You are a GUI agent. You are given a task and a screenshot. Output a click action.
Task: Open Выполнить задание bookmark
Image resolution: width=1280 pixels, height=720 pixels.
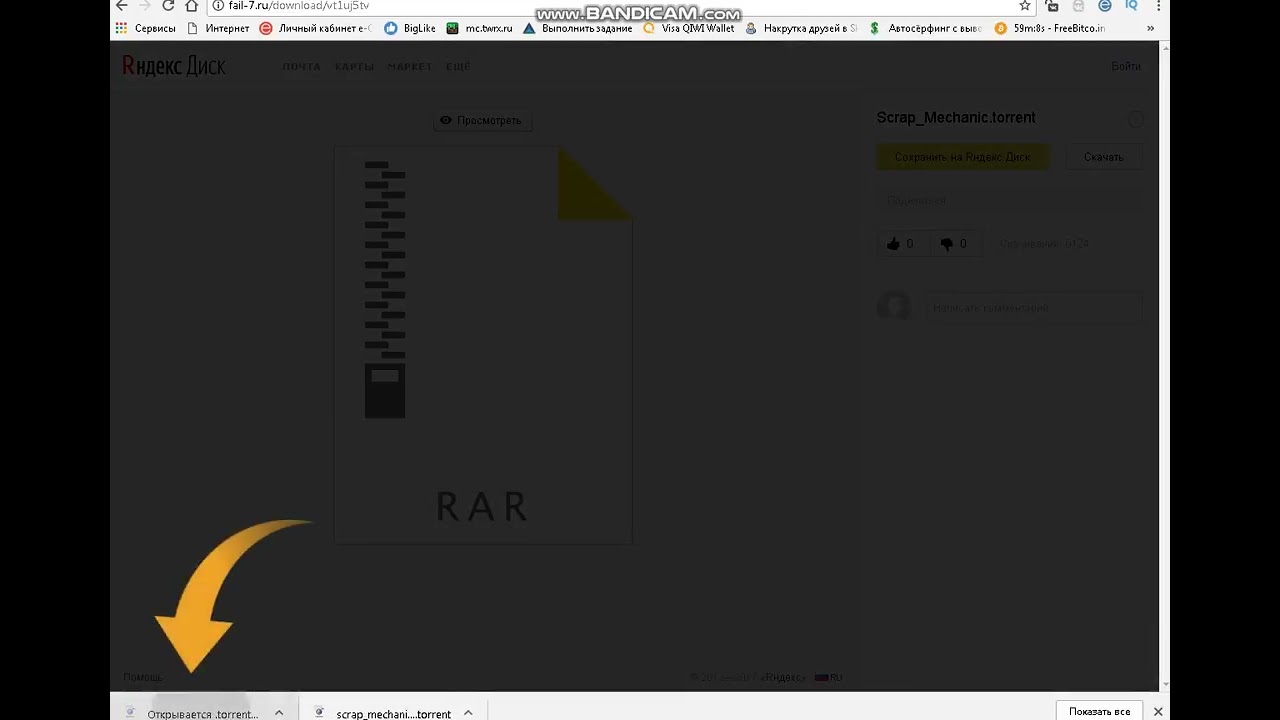pos(578,28)
